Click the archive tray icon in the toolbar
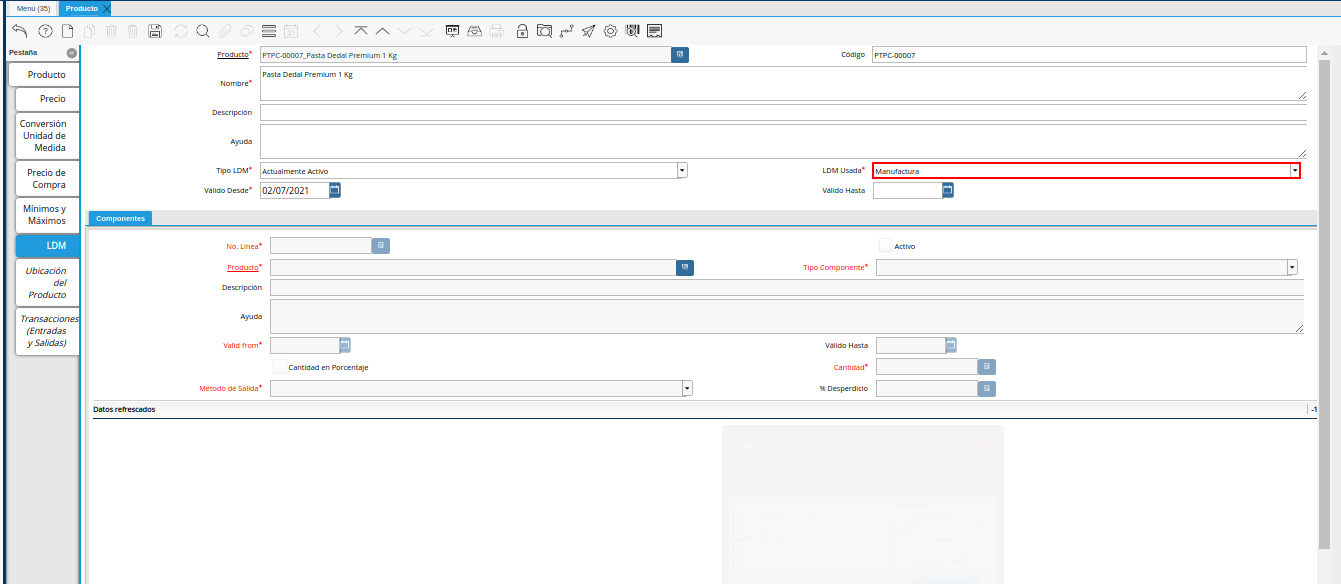Image resolution: width=1341 pixels, height=584 pixels. [x=475, y=31]
